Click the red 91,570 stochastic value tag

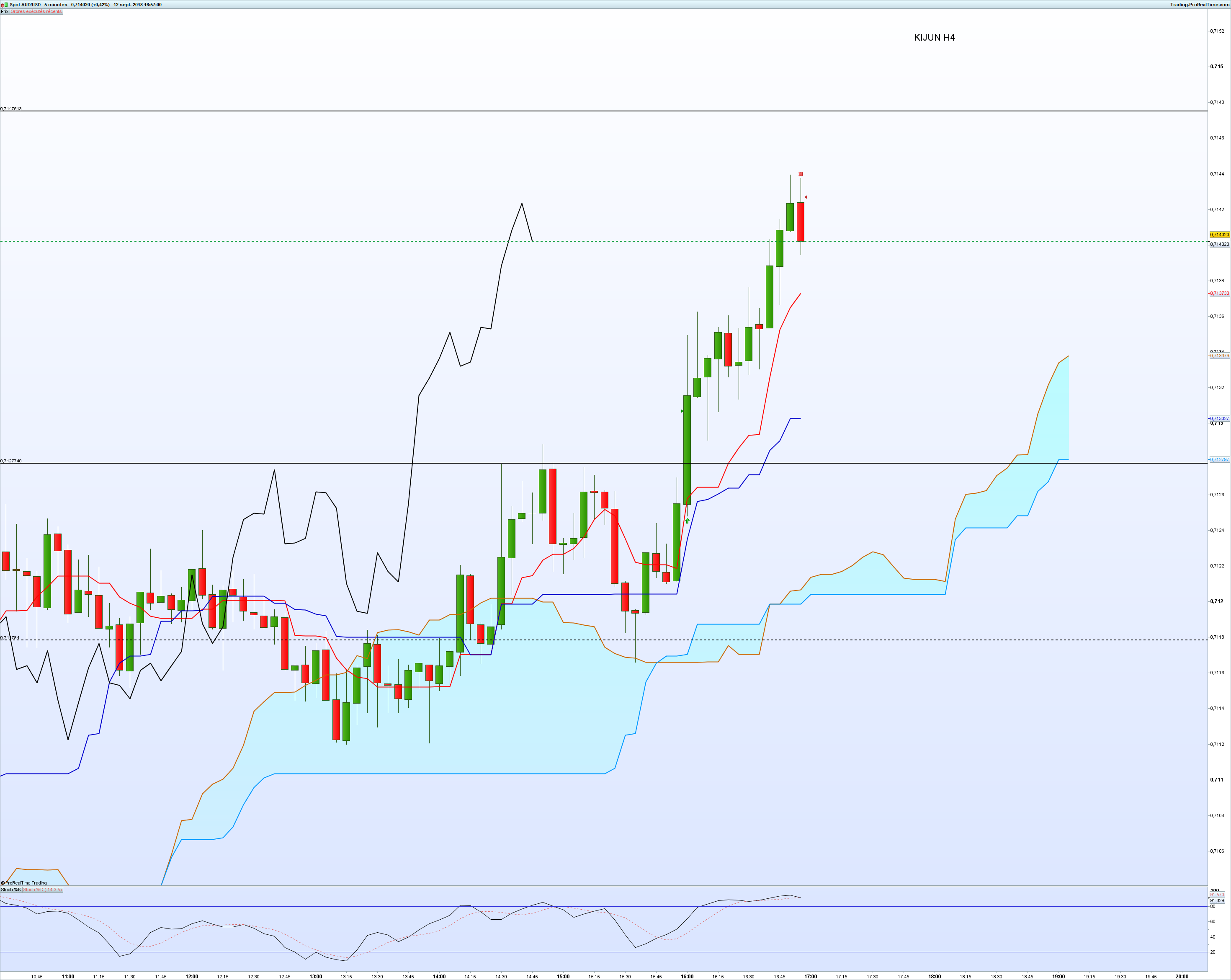(x=1217, y=895)
